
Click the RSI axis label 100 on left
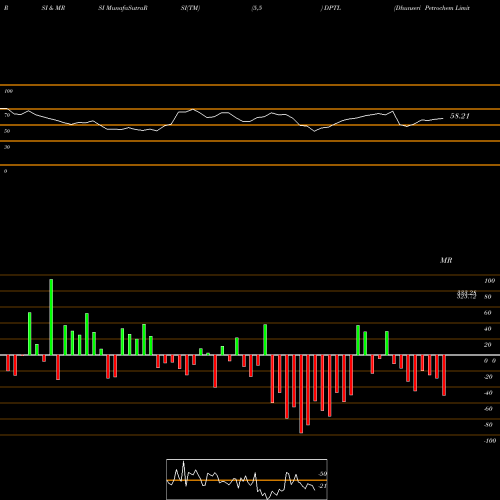pos(9,91)
